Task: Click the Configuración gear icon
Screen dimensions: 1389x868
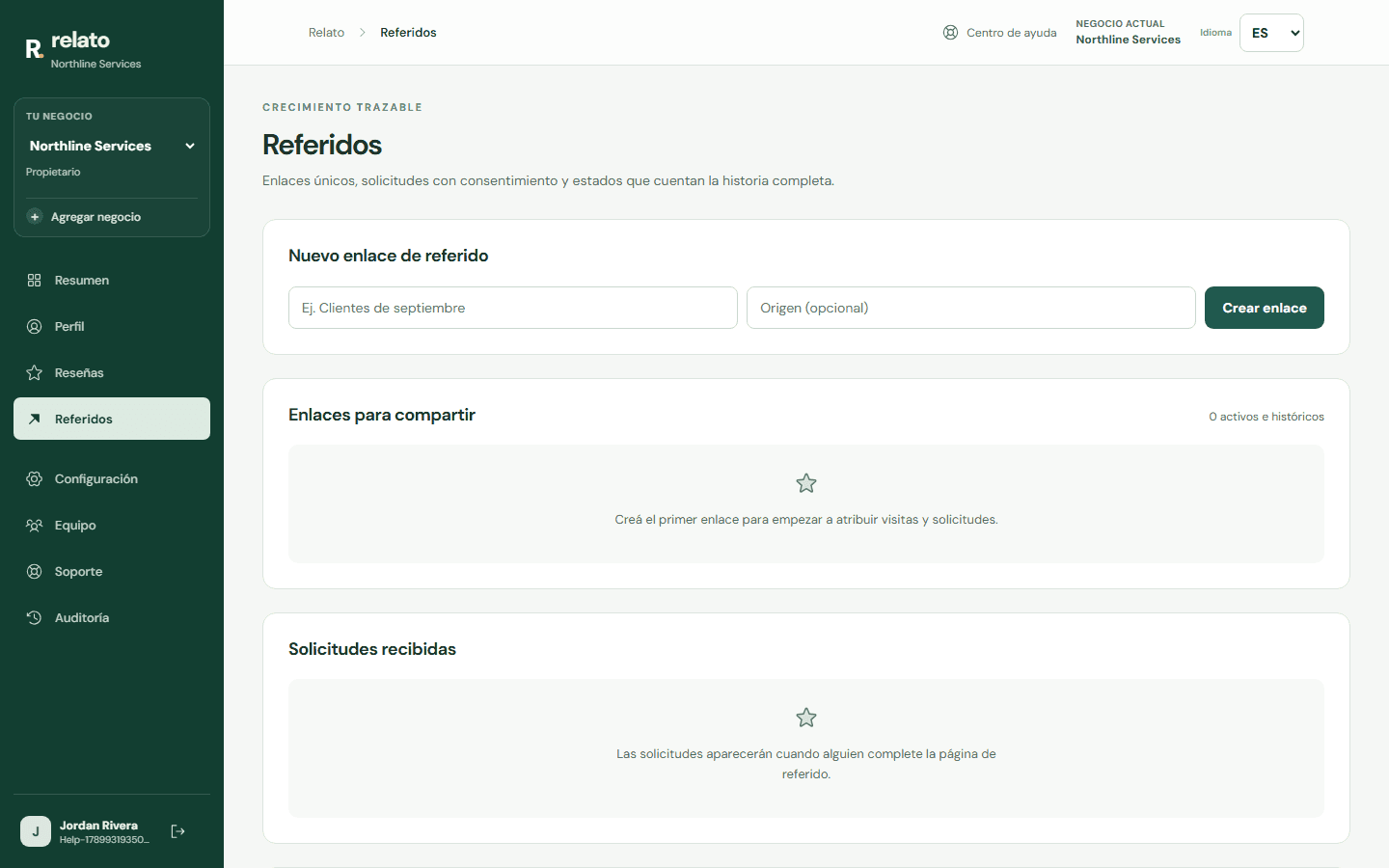Action: (x=35, y=479)
